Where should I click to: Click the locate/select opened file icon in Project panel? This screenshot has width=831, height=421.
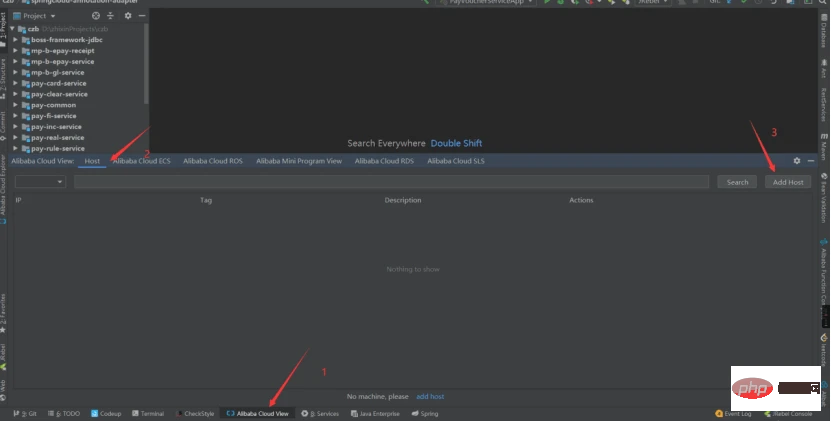tap(96, 16)
